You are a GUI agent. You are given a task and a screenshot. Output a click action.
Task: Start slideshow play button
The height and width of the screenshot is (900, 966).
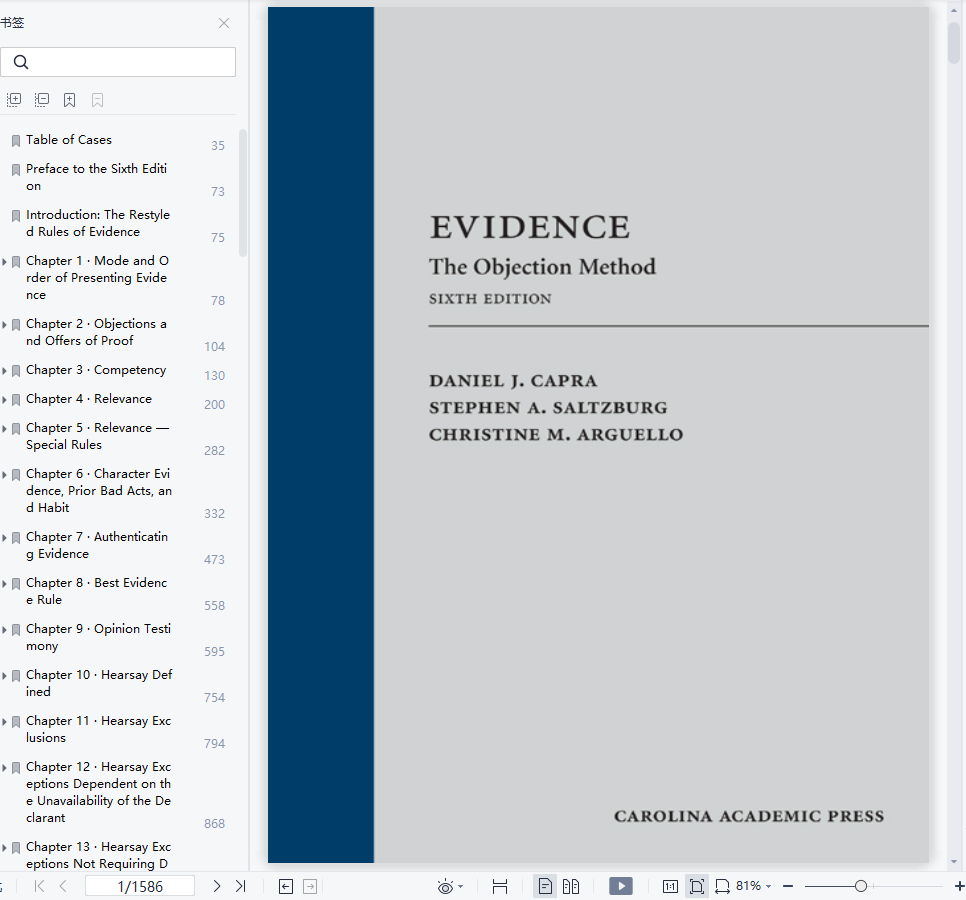pyautogui.click(x=621, y=886)
